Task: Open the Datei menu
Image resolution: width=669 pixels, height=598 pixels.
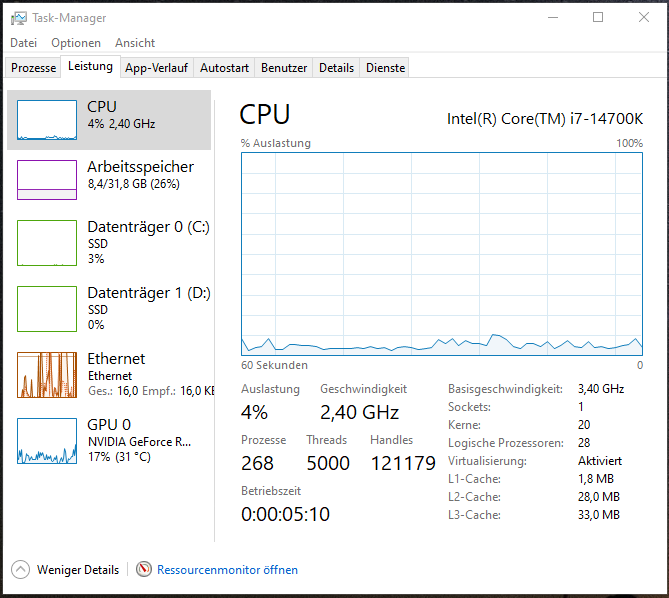Action: click(x=23, y=43)
